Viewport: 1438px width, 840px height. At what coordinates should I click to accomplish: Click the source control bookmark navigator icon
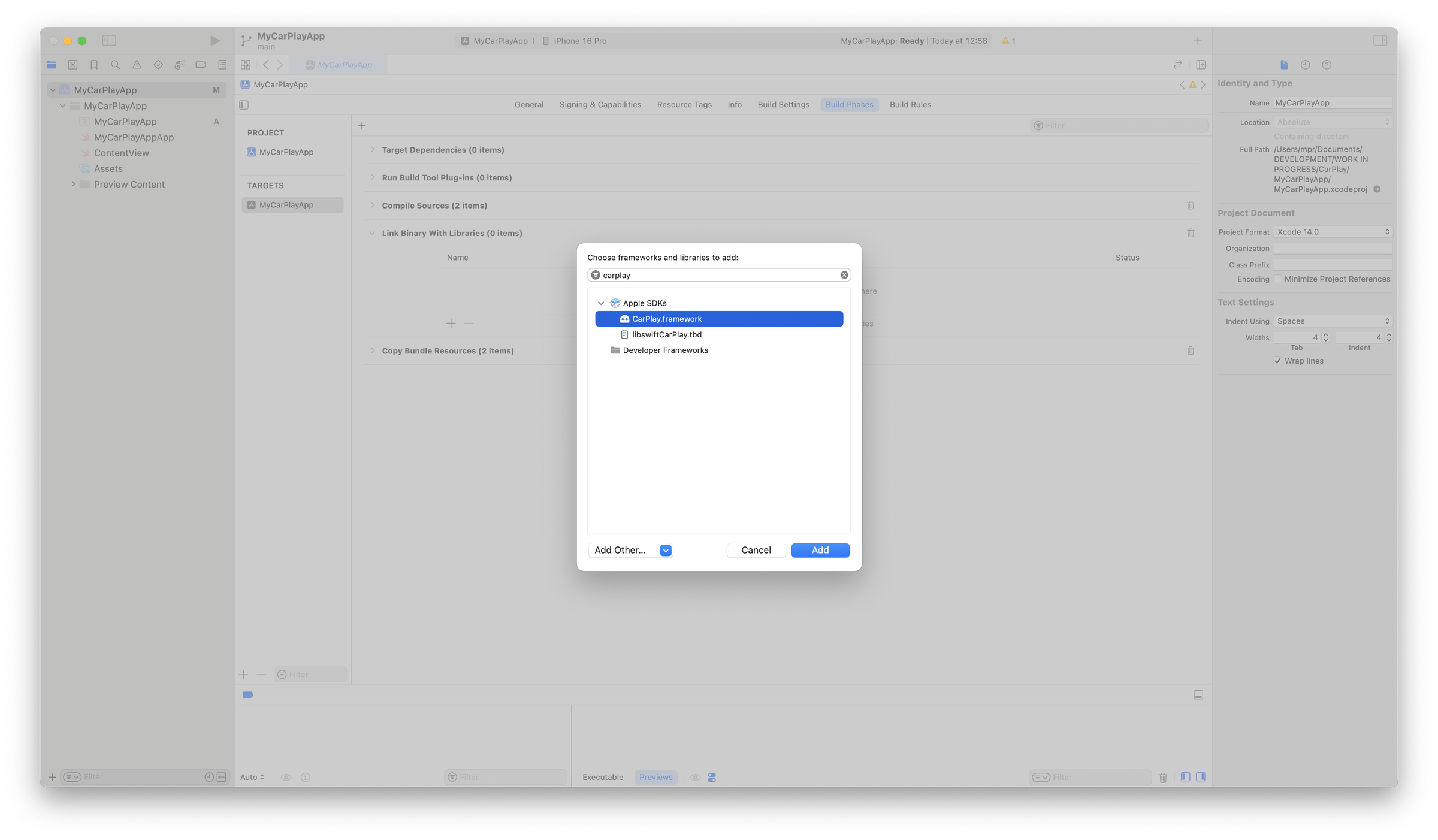click(94, 65)
